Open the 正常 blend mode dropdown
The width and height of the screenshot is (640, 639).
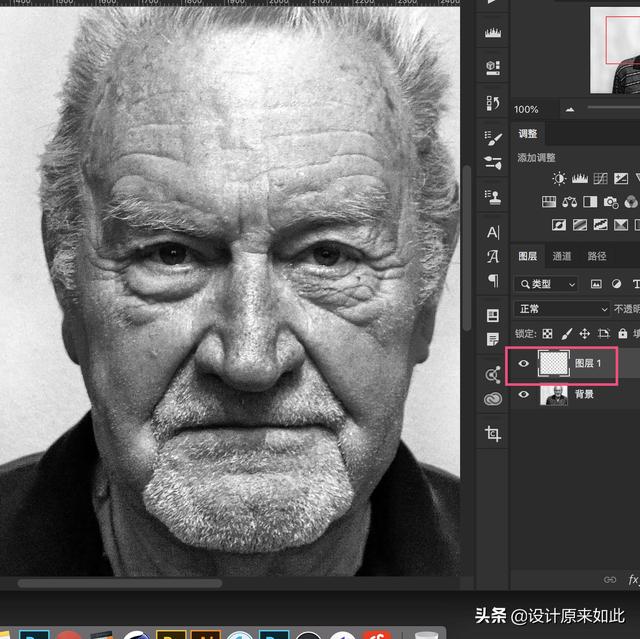[562, 309]
